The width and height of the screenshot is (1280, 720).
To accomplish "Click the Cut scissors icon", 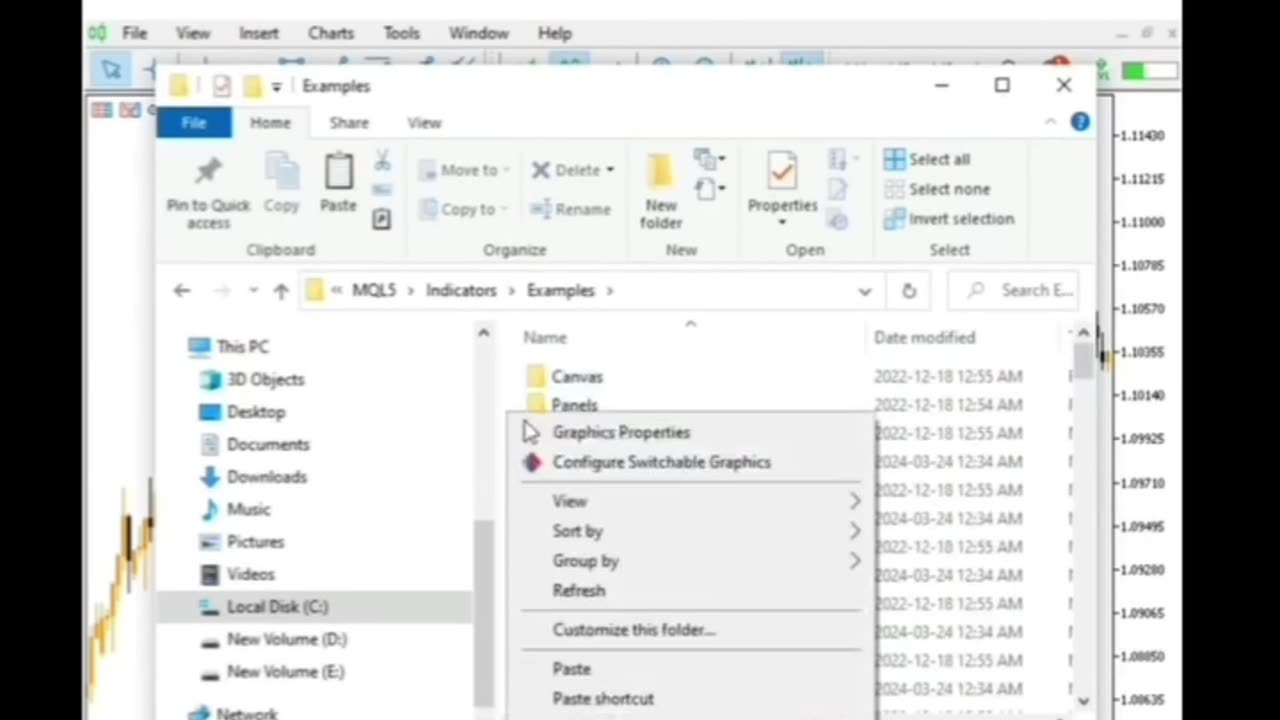I will (382, 160).
